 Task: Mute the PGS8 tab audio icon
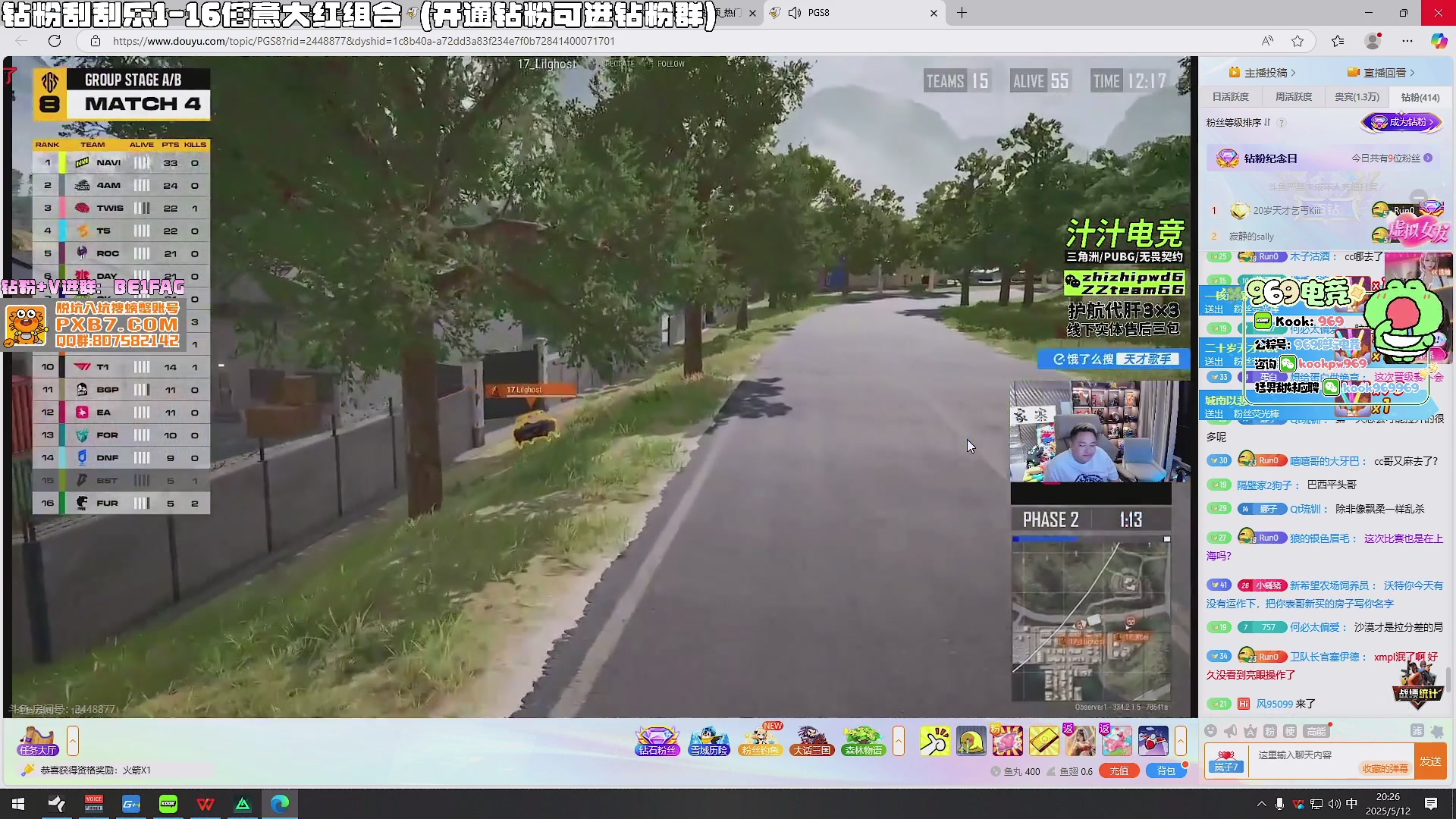(795, 13)
